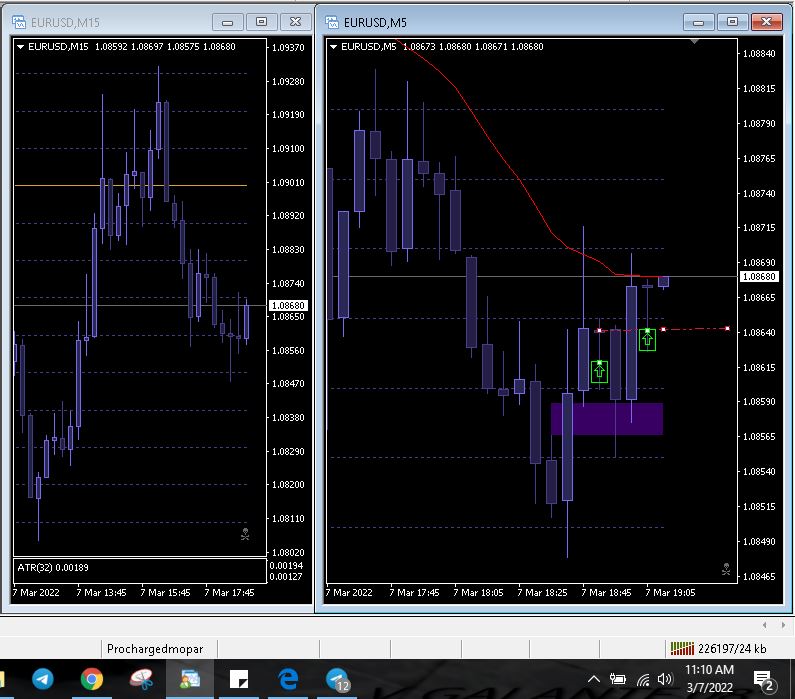This screenshot has height=699, width=795.
Task: Open Telegram with 12 notifications badge
Action: coord(337,679)
